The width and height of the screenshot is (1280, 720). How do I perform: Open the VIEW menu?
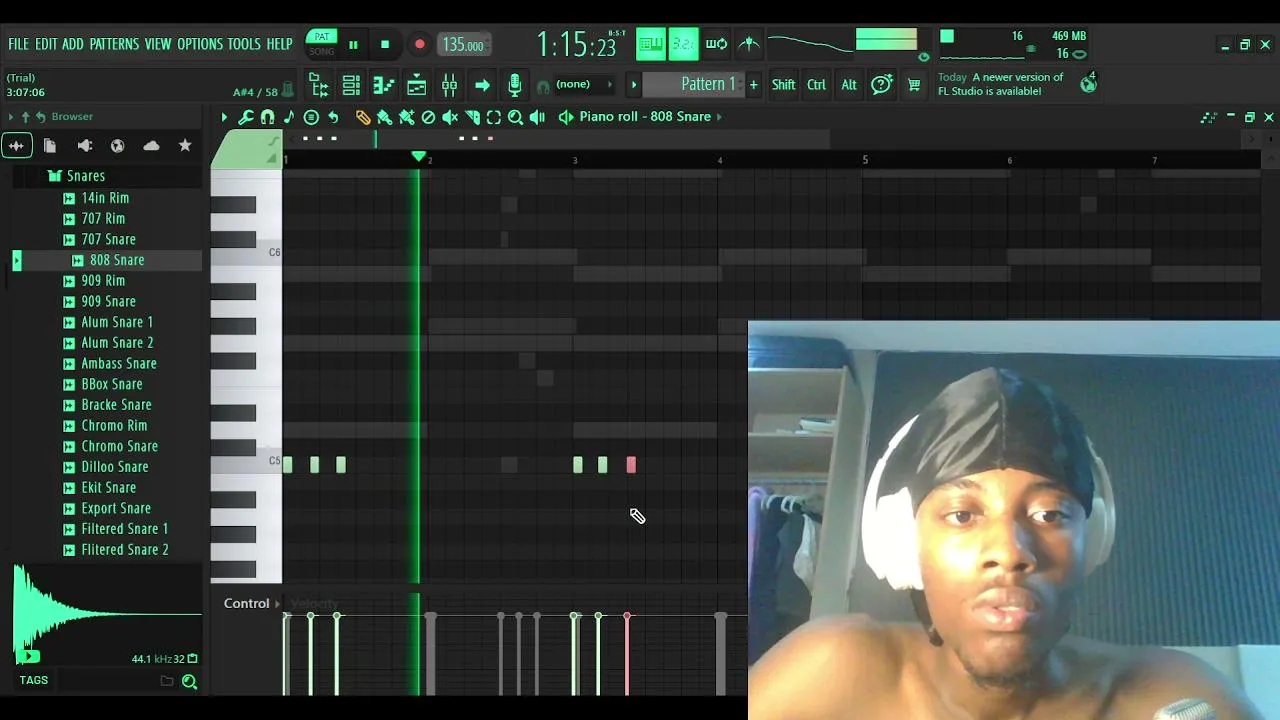(158, 44)
